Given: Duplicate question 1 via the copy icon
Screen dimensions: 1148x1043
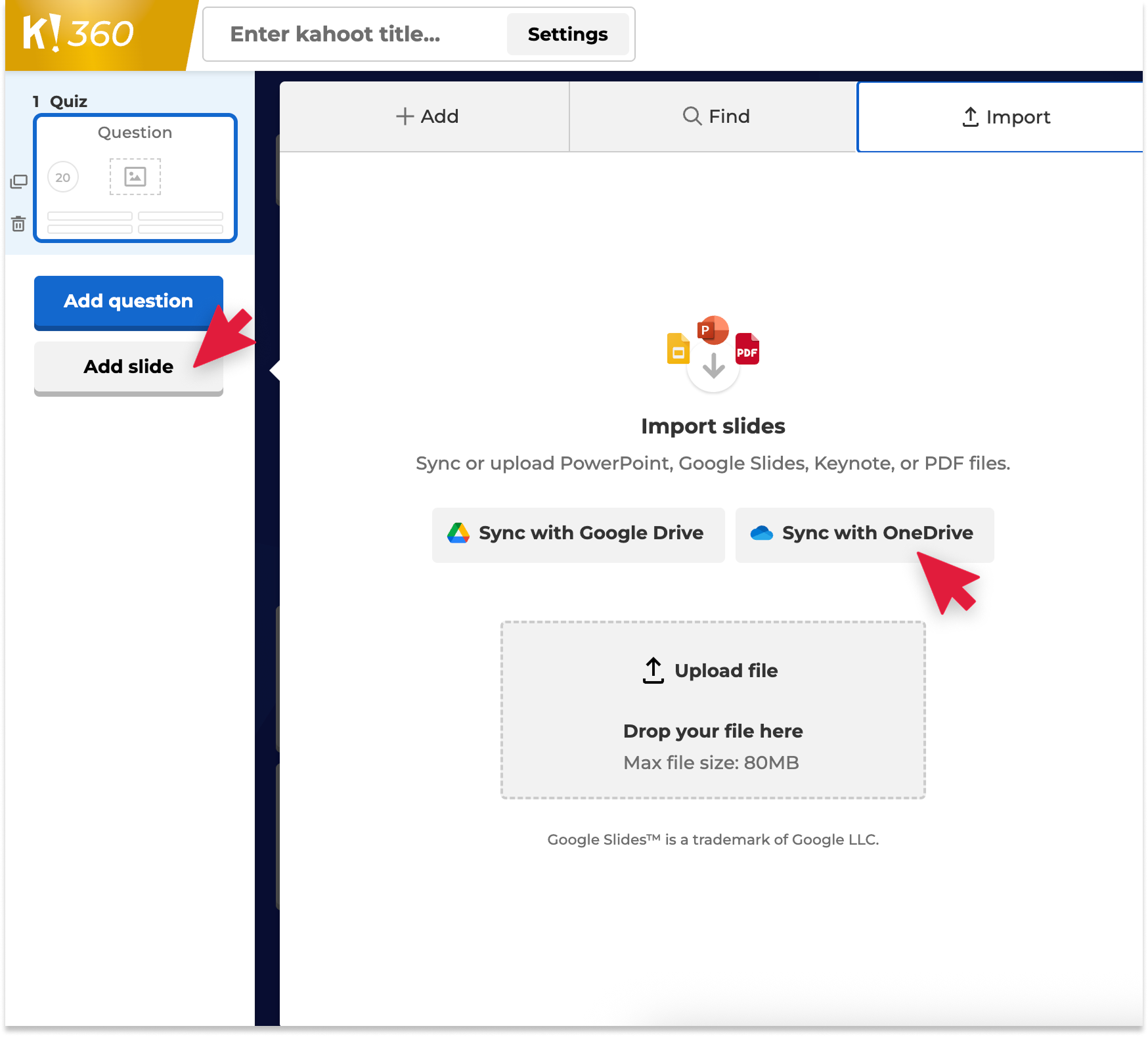Looking at the screenshot, I should tap(19, 182).
